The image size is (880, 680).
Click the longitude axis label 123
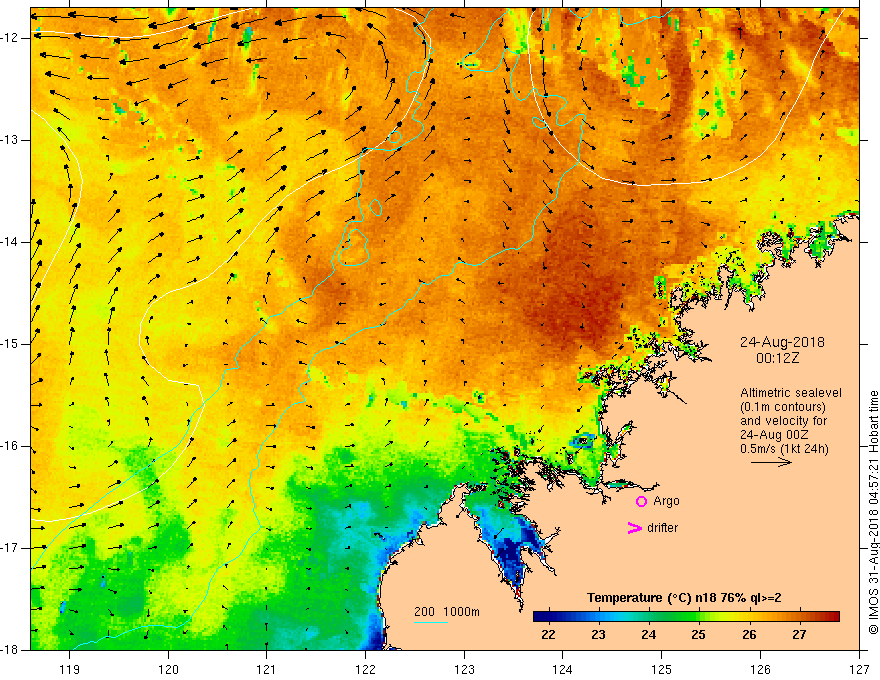coord(464,669)
